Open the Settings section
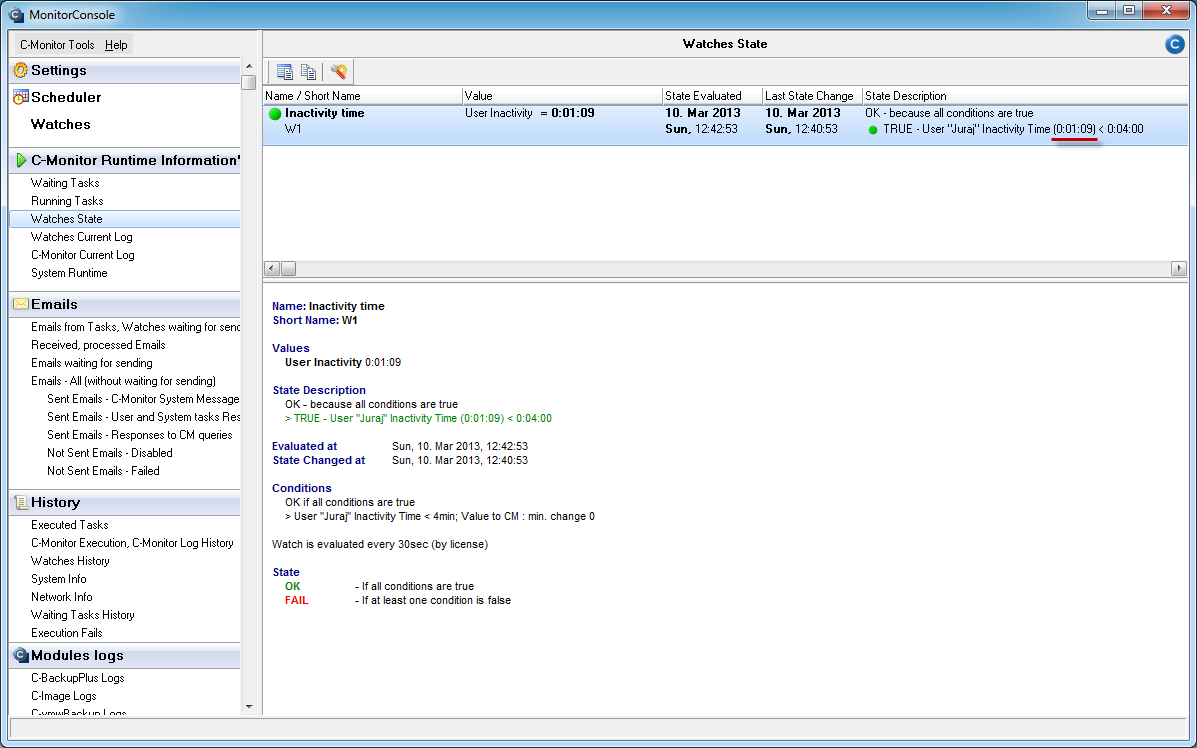Viewport: 1197px width, 748px height. point(59,70)
